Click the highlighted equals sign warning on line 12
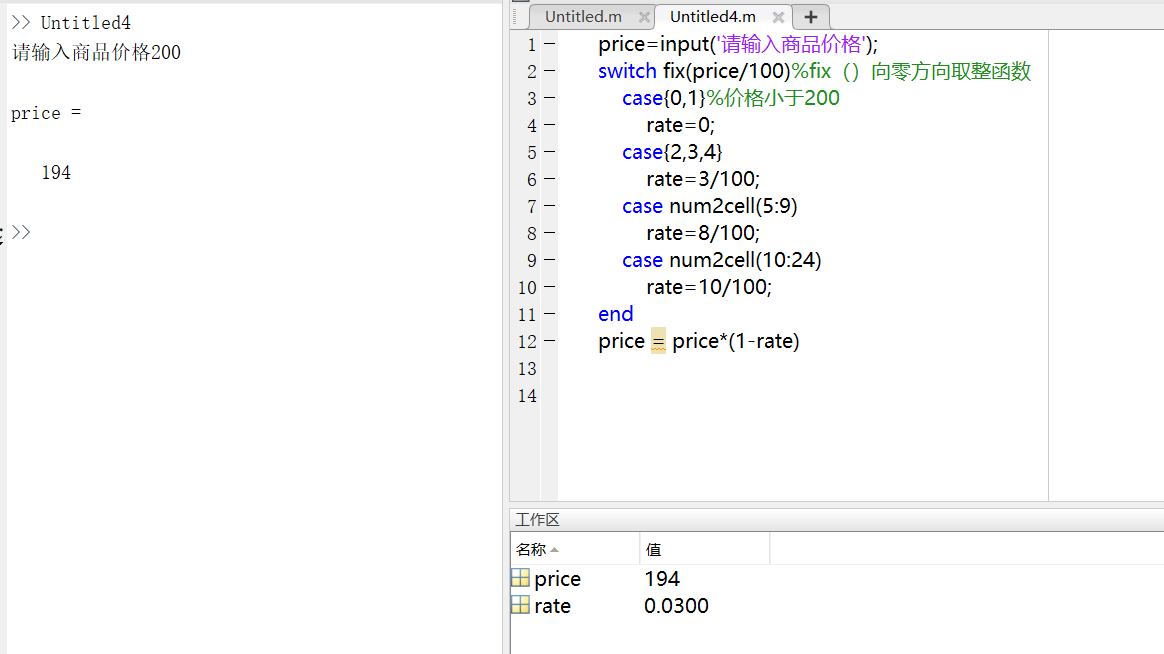 point(658,341)
